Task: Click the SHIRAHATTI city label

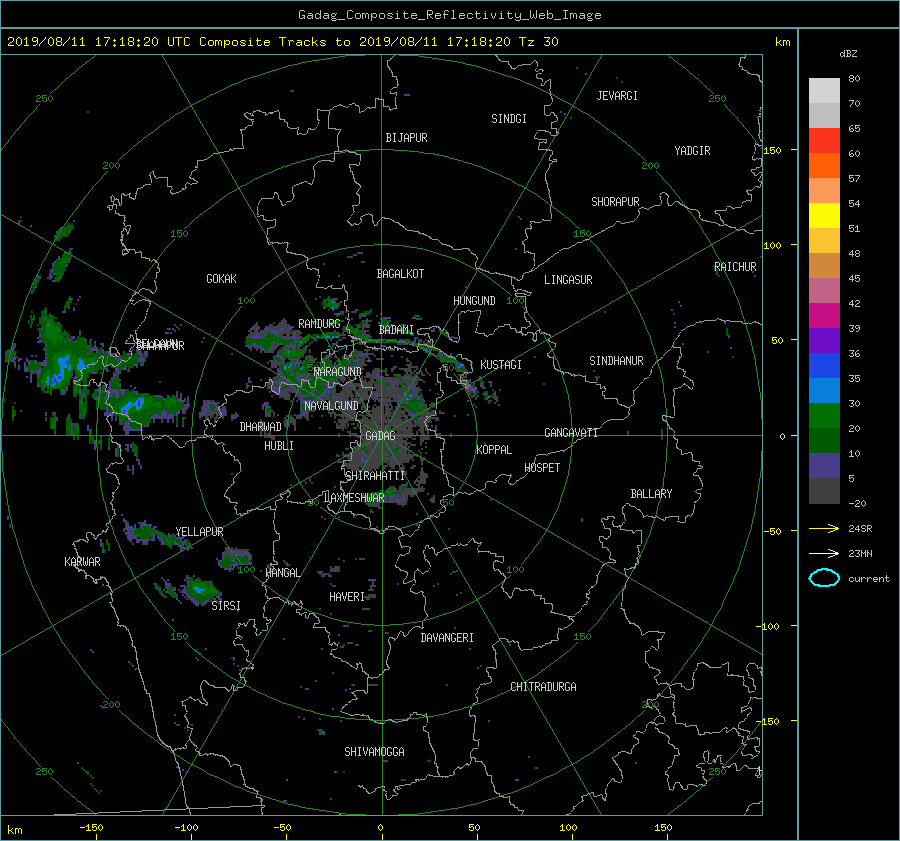Action: [375, 476]
